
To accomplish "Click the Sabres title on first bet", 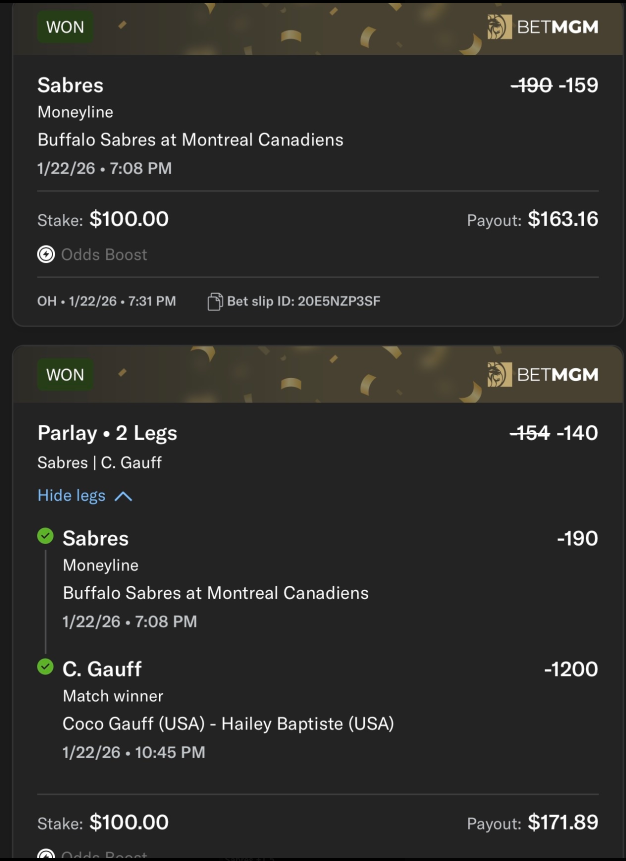I will [70, 85].
